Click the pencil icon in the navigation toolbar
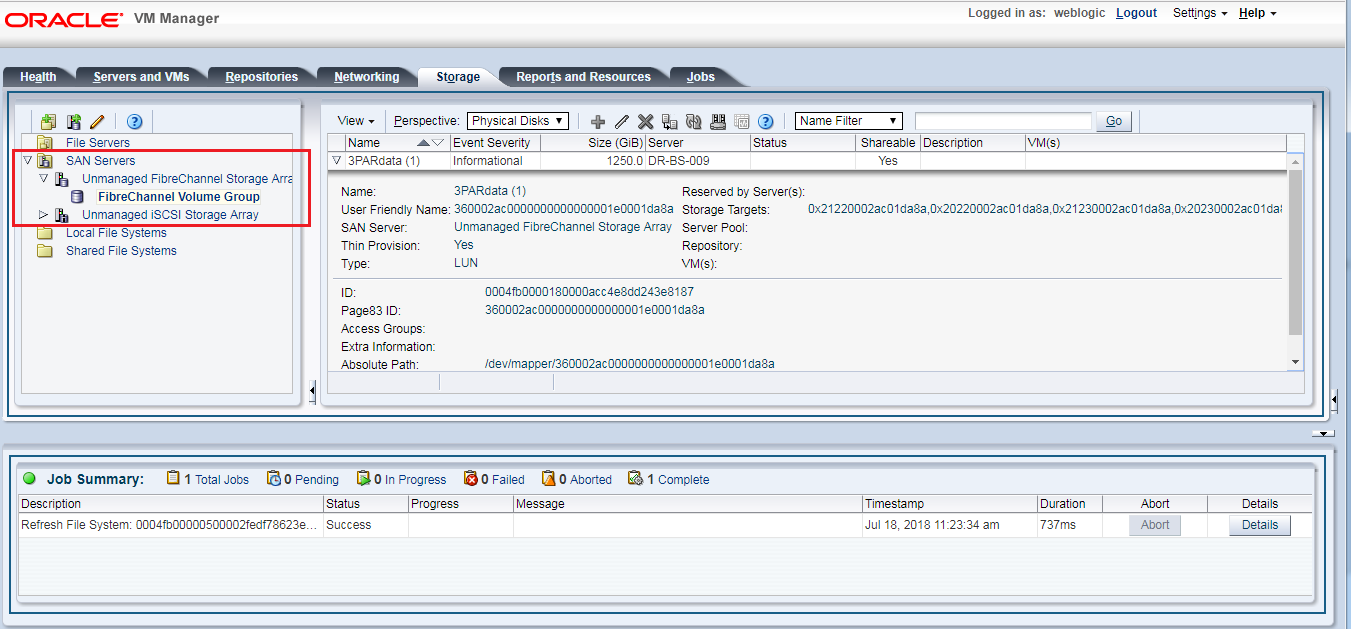 pyautogui.click(x=97, y=122)
